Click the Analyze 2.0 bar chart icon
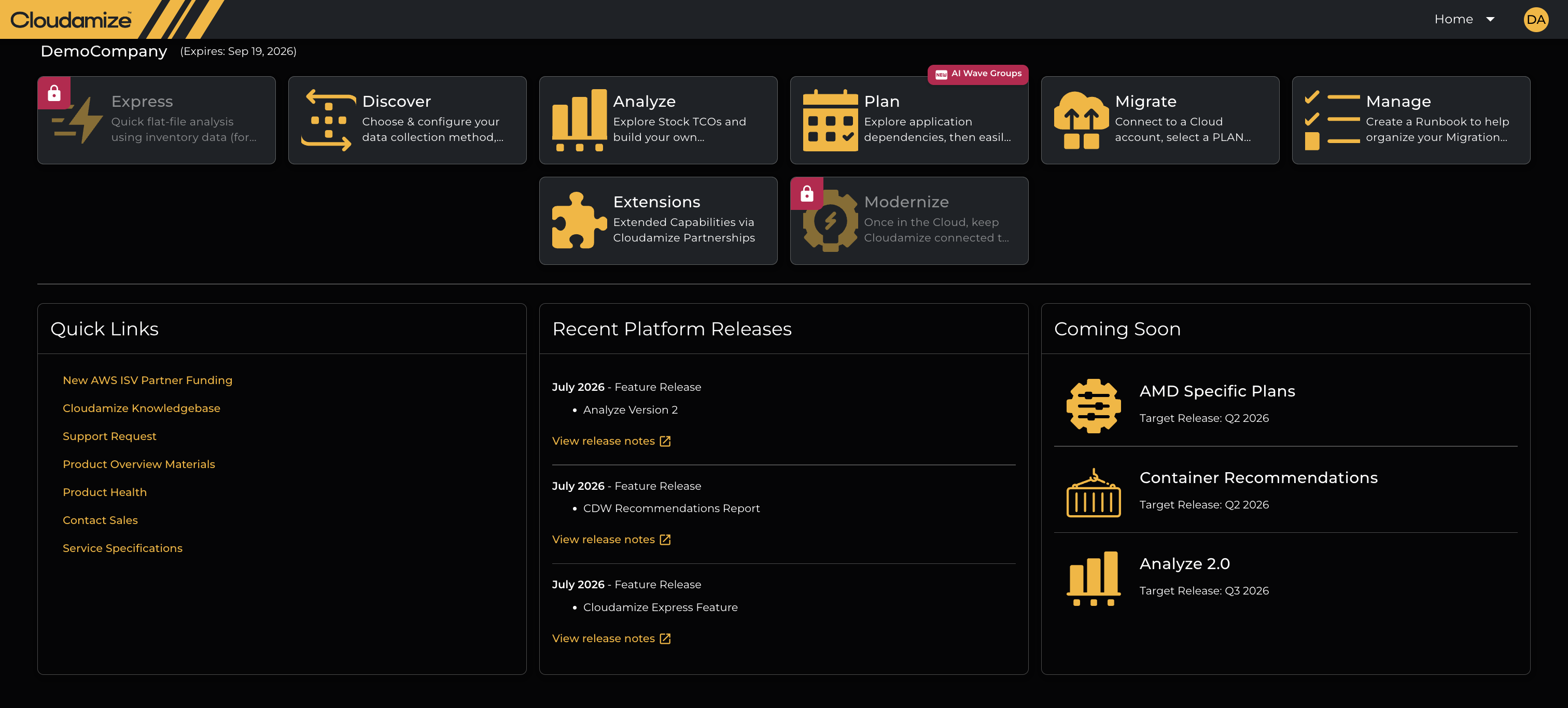1568x708 pixels. pyautogui.click(x=1093, y=578)
